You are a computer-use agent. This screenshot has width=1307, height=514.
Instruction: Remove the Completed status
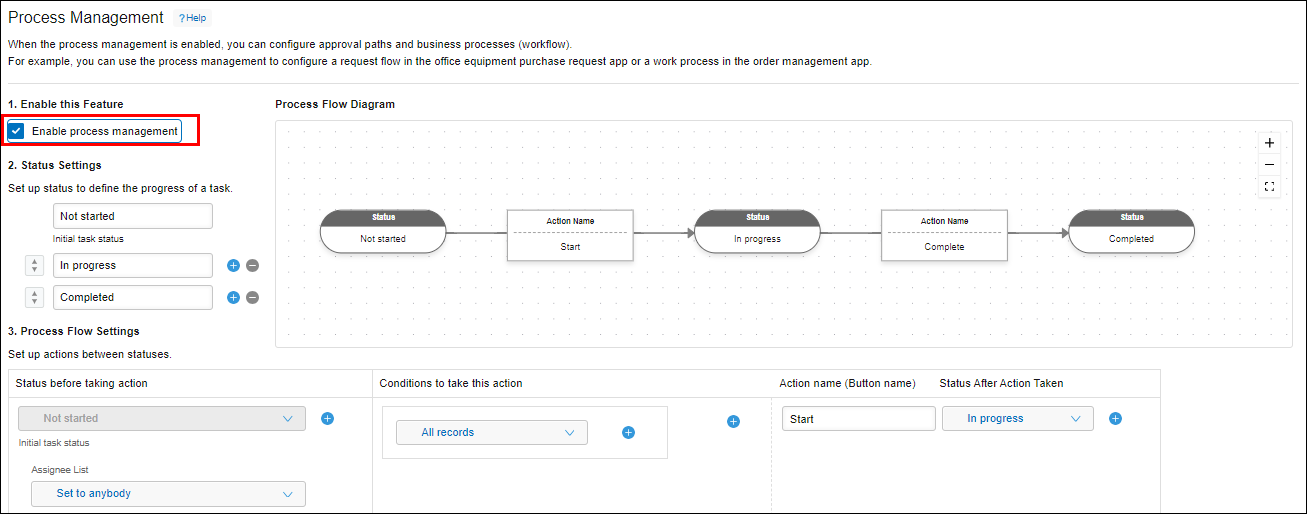click(x=253, y=297)
